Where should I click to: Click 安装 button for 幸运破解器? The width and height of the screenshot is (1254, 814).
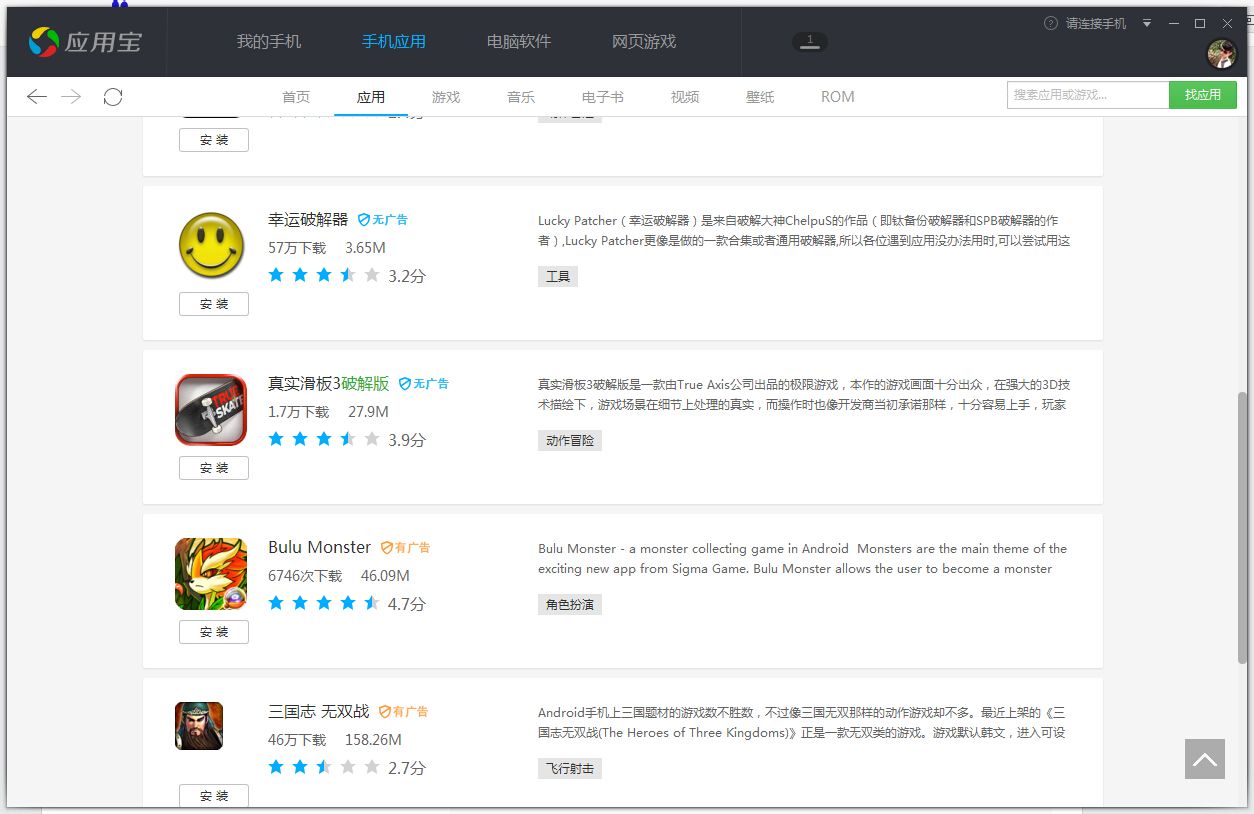(214, 304)
